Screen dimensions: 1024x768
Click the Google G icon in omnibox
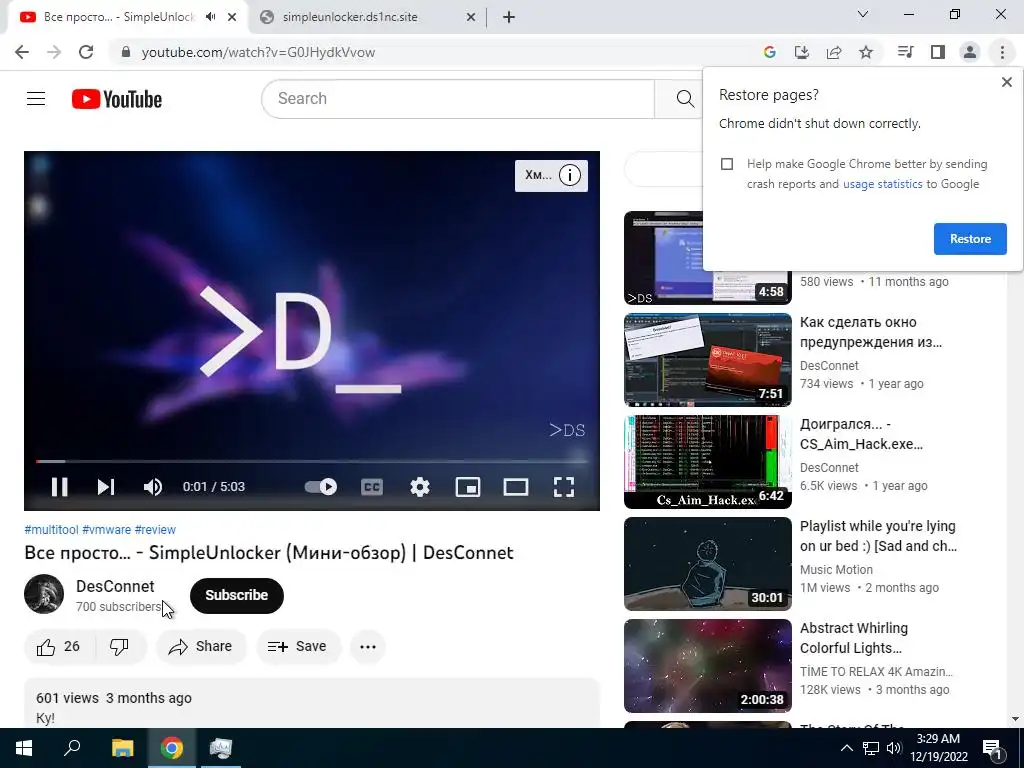(770, 52)
